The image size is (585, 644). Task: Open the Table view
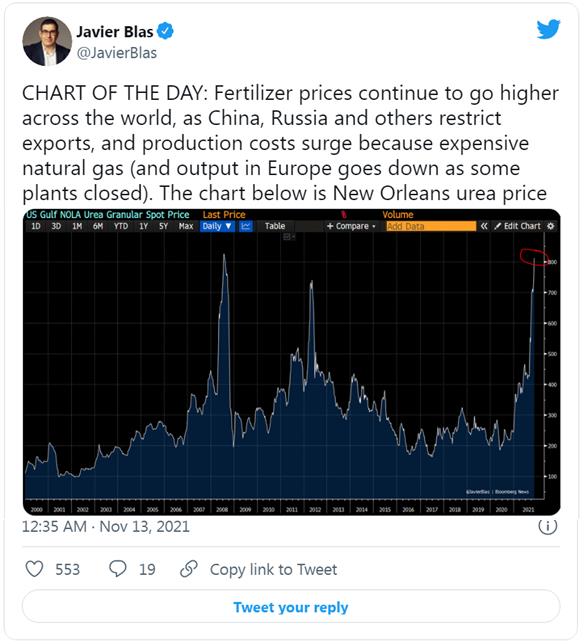pyautogui.click(x=275, y=226)
